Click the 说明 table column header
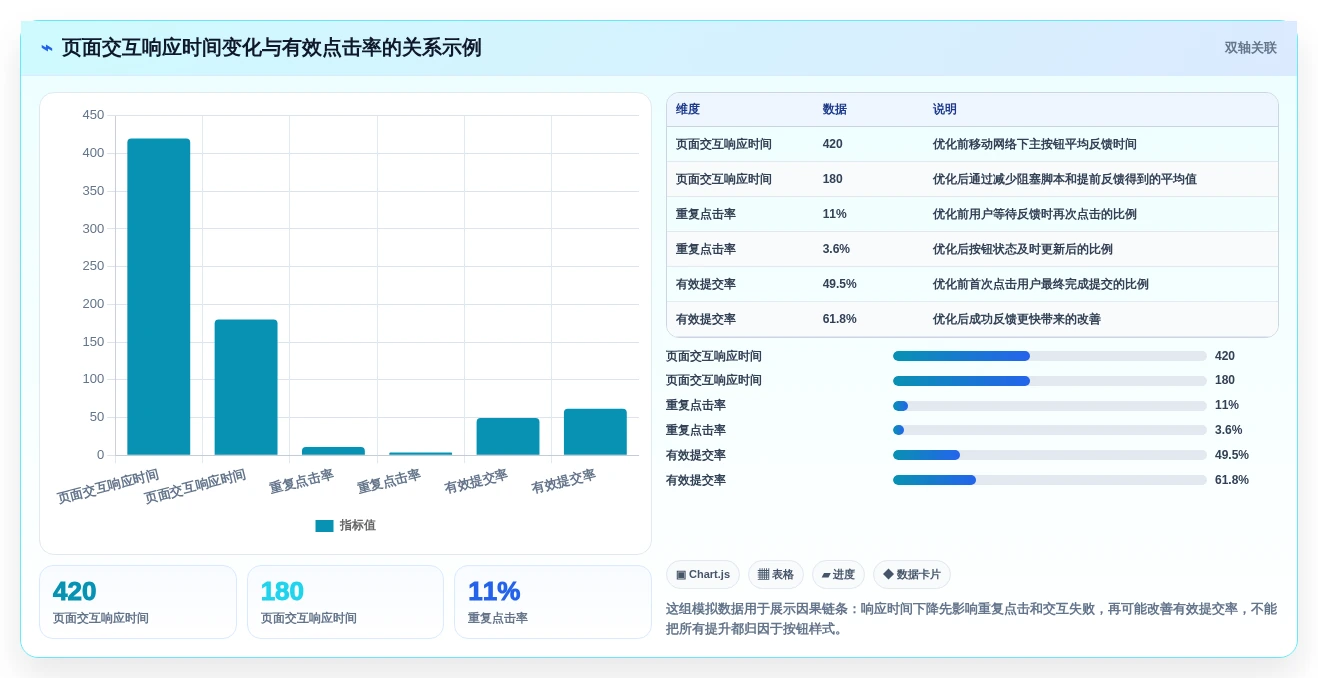 pos(1101,110)
